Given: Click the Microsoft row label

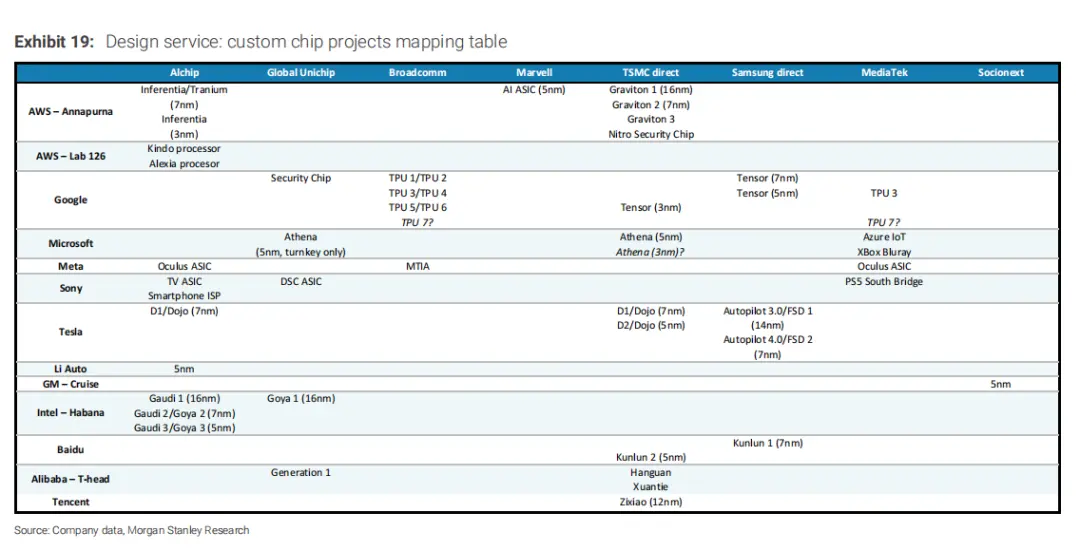Looking at the screenshot, I should (70, 244).
